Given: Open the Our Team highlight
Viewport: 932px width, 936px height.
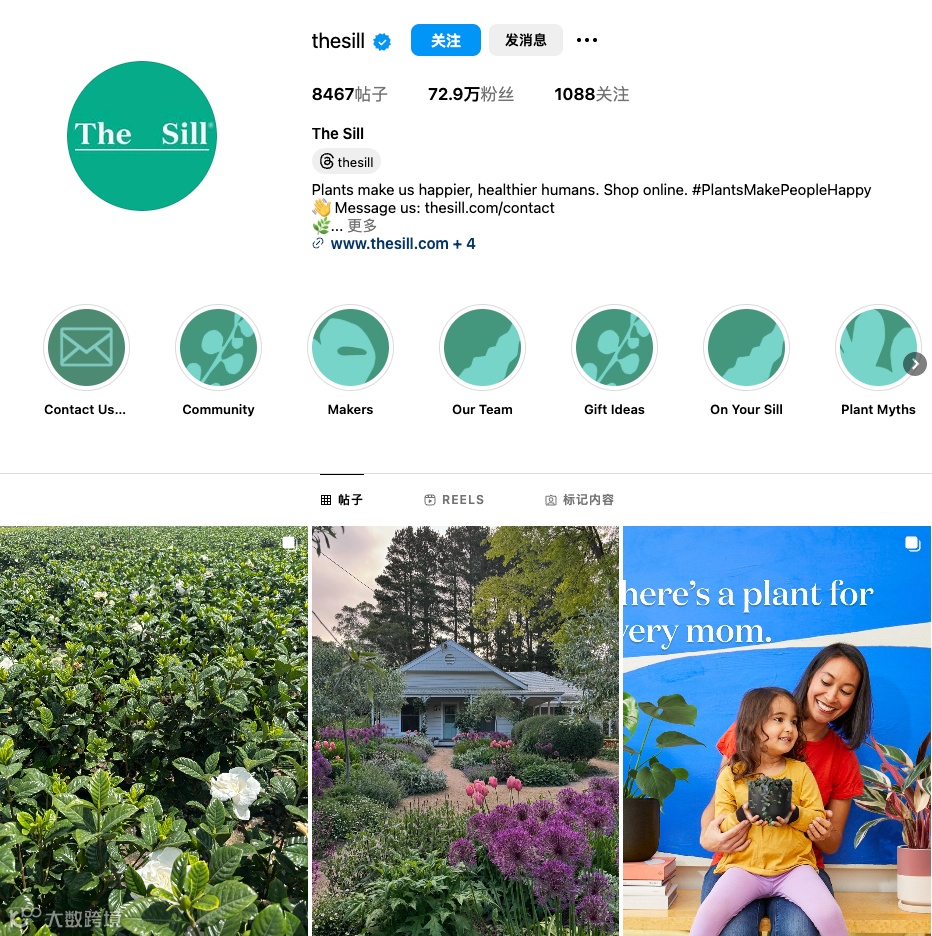Looking at the screenshot, I should point(482,347).
